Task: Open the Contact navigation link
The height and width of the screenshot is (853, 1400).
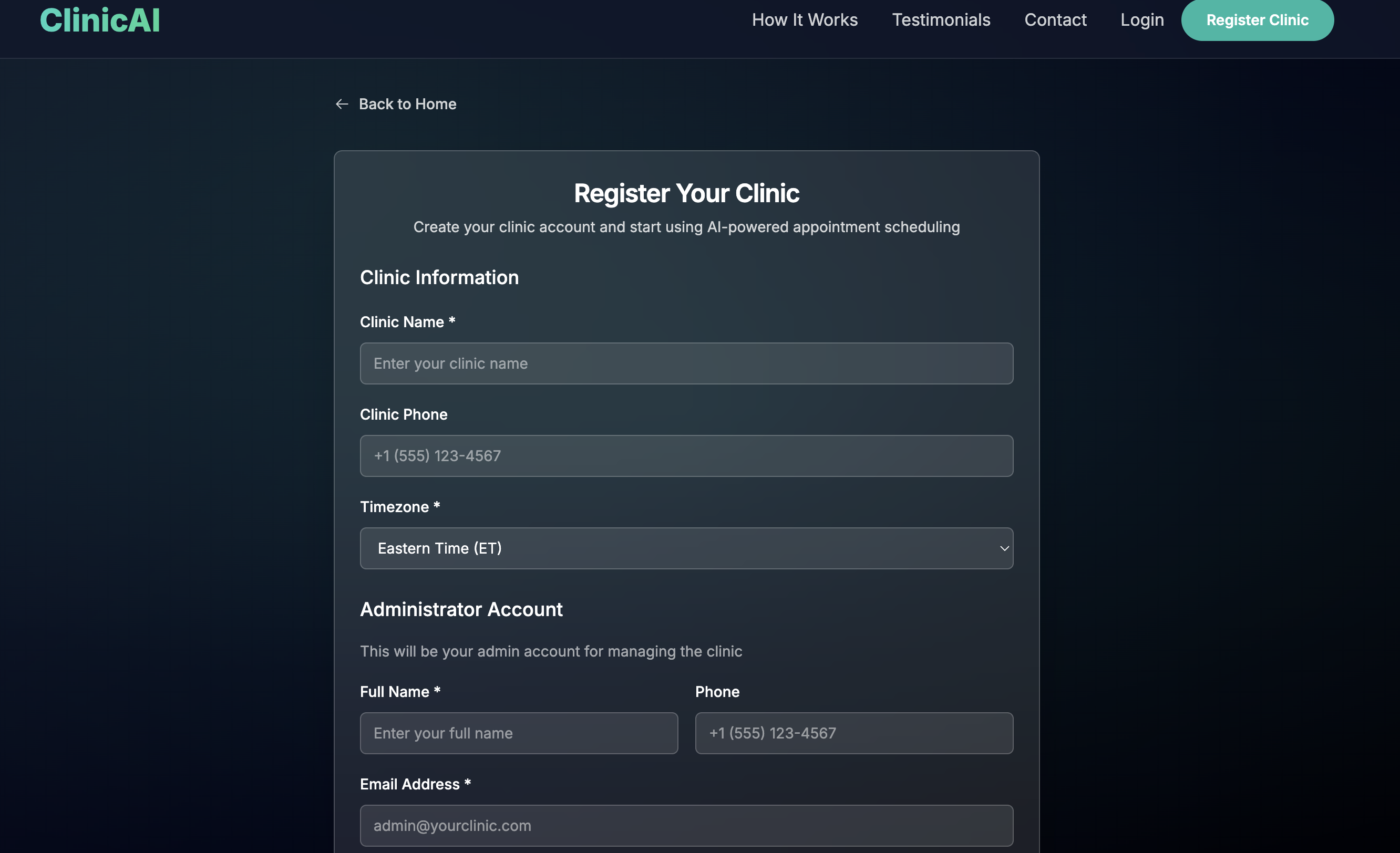Action: pyautogui.click(x=1055, y=20)
